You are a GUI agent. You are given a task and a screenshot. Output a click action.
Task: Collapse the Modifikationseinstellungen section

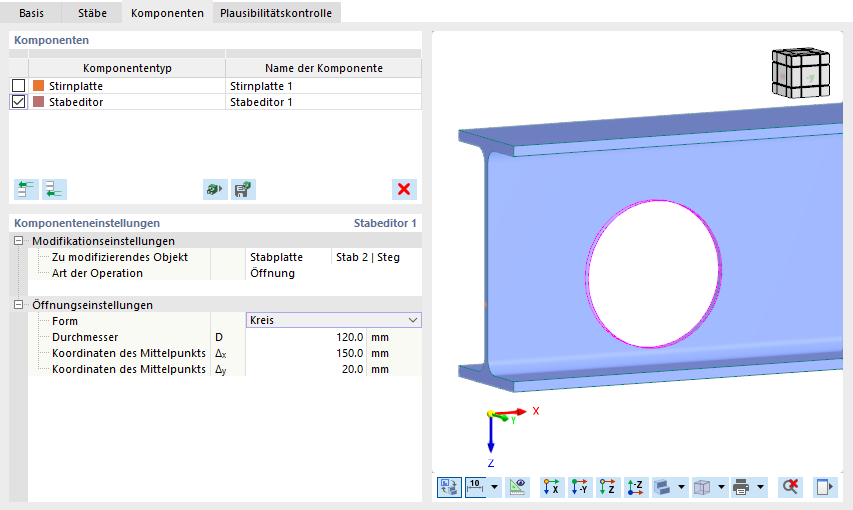click(18, 241)
